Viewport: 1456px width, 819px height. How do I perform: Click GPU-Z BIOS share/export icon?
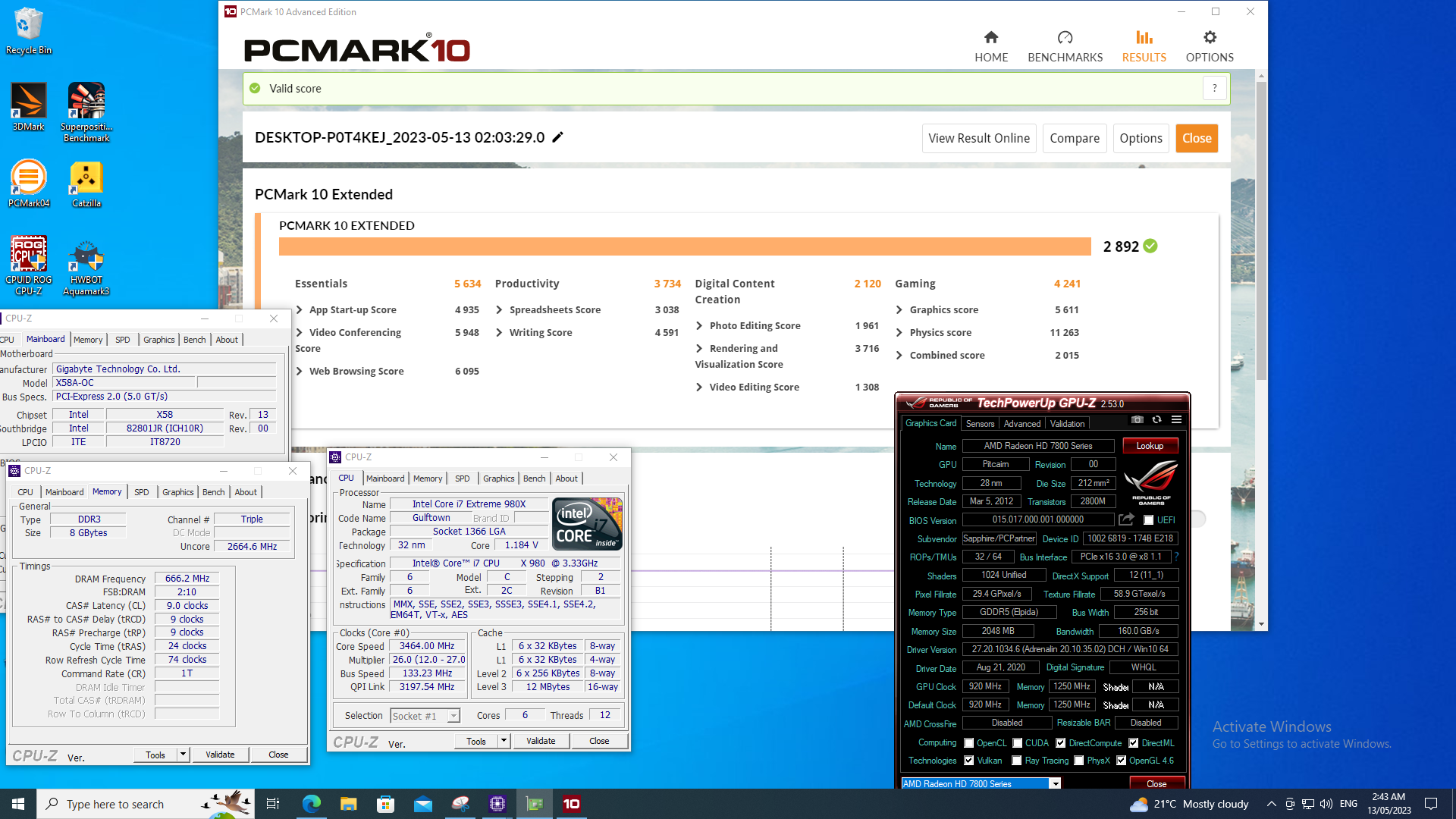click(x=1126, y=519)
